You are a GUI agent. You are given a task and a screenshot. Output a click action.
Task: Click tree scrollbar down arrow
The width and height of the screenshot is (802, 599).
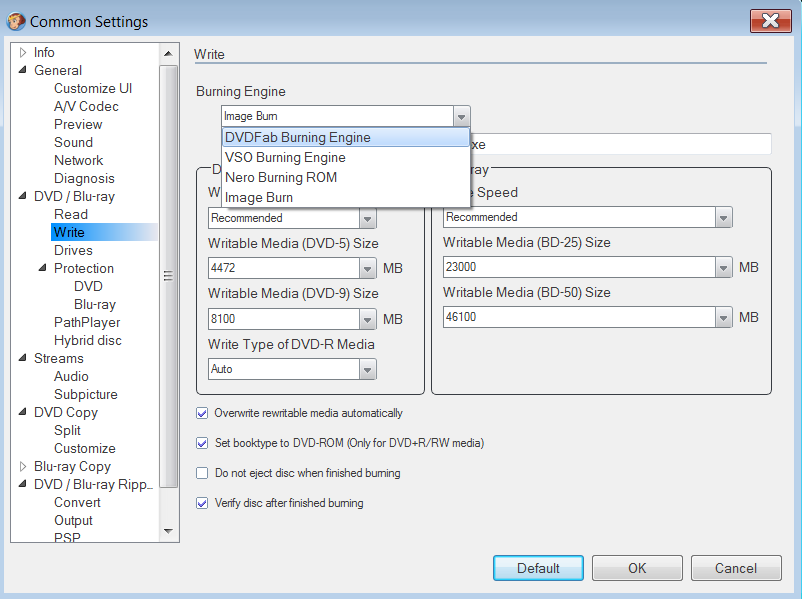pos(168,531)
